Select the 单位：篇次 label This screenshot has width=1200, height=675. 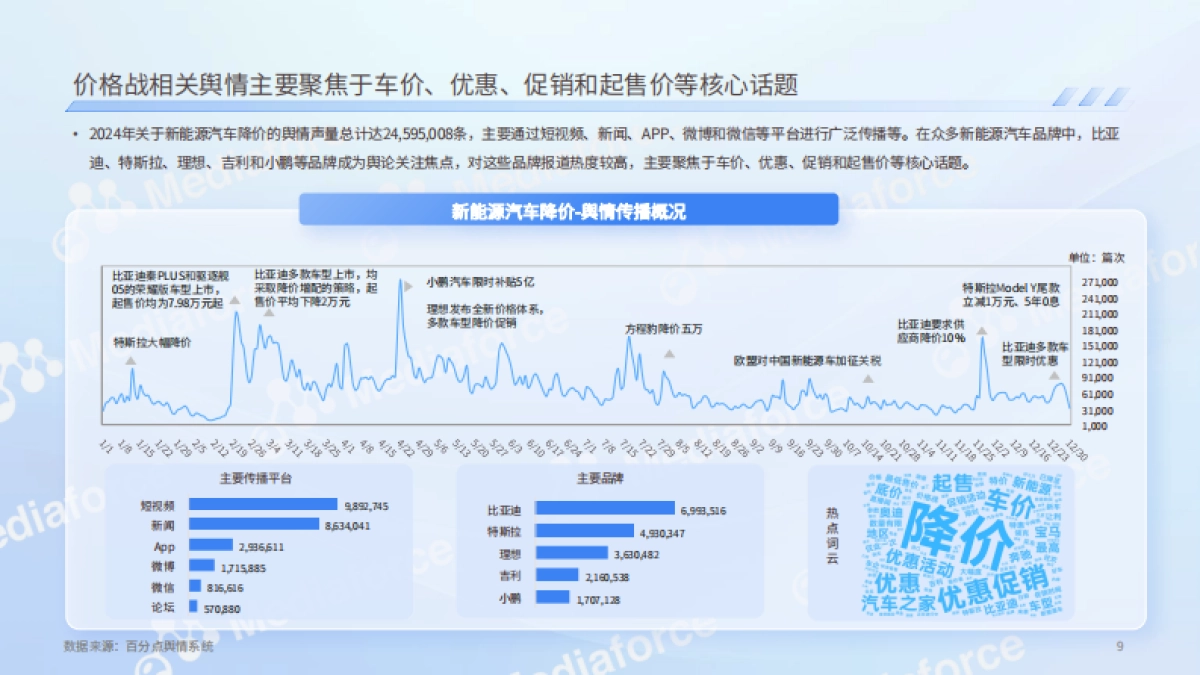[x=1097, y=256]
